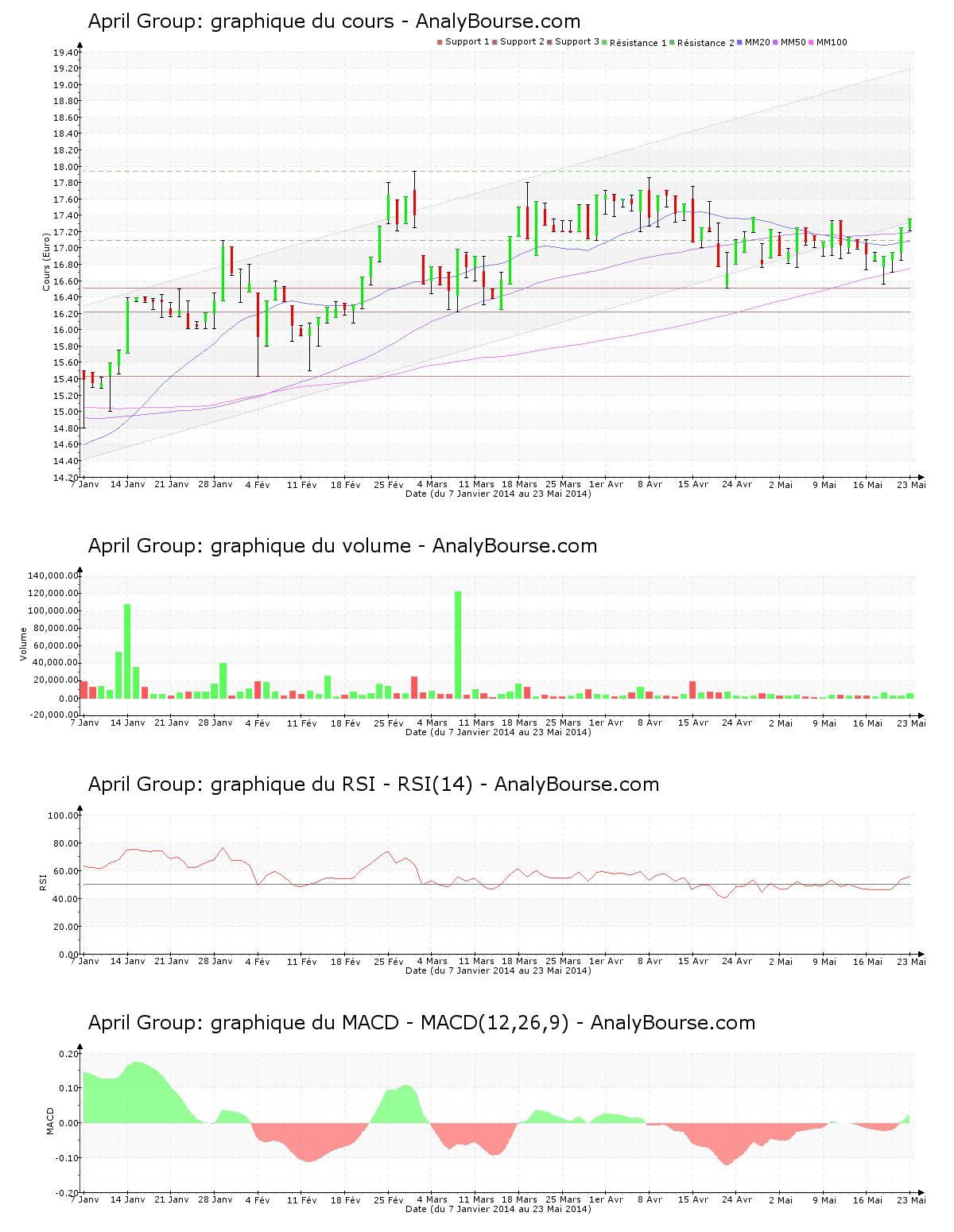
Task: Click the -0.10 MACD axis value
Action: pos(68,1158)
